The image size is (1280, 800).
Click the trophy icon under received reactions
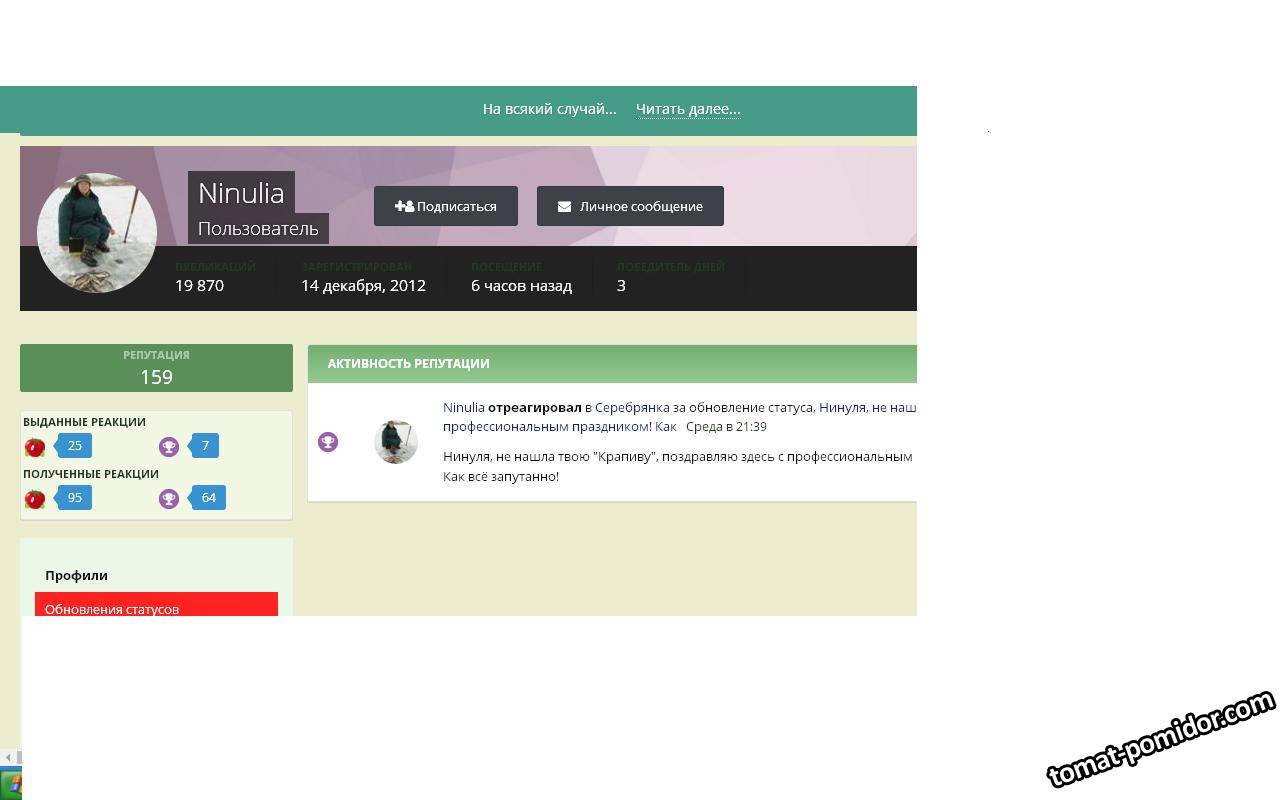[x=169, y=499]
